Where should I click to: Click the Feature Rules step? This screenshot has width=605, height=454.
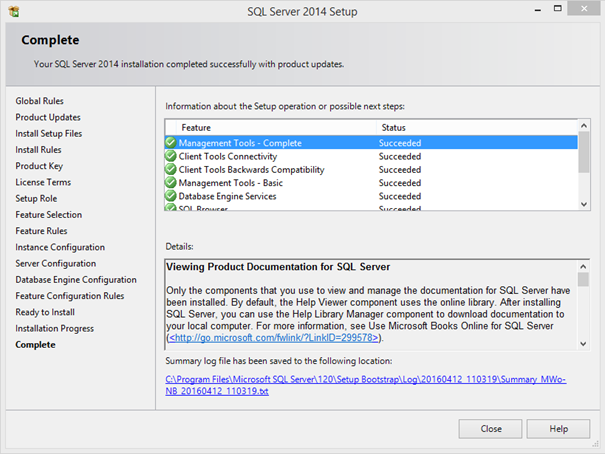coord(41,231)
